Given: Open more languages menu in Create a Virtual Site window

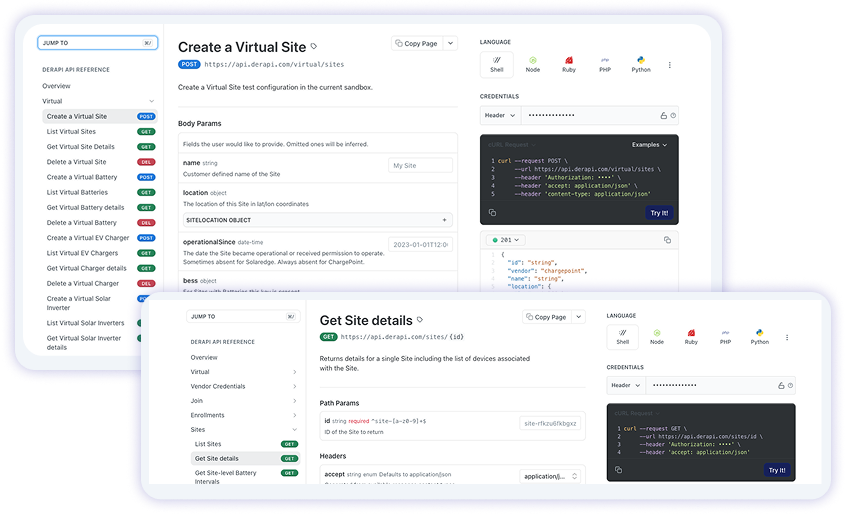Looking at the screenshot, I should pyautogui.click(x=670, y=65).
